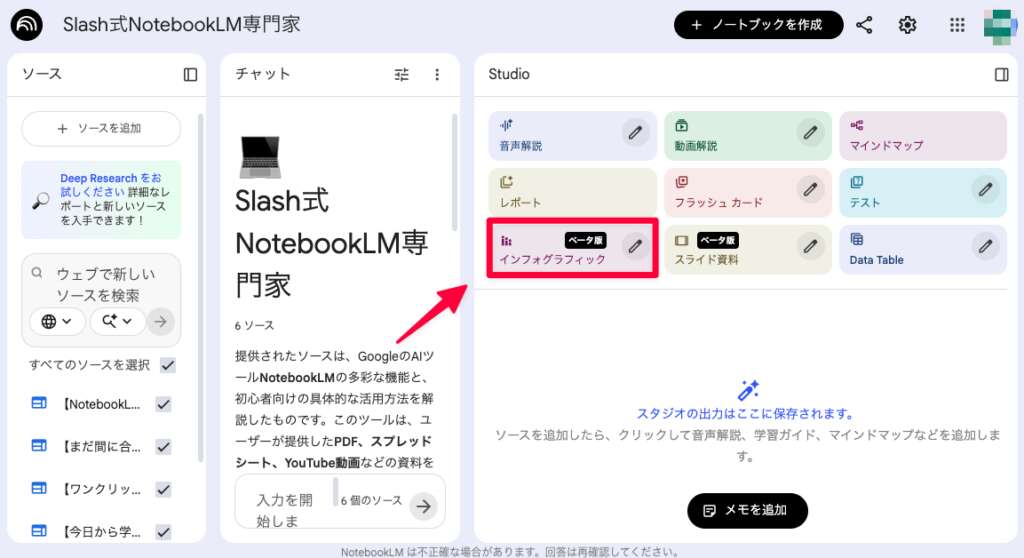Open the Google apps grid icon
Image resolution: width=1024 pixels, height=558 pixels.
click(957, 25)
